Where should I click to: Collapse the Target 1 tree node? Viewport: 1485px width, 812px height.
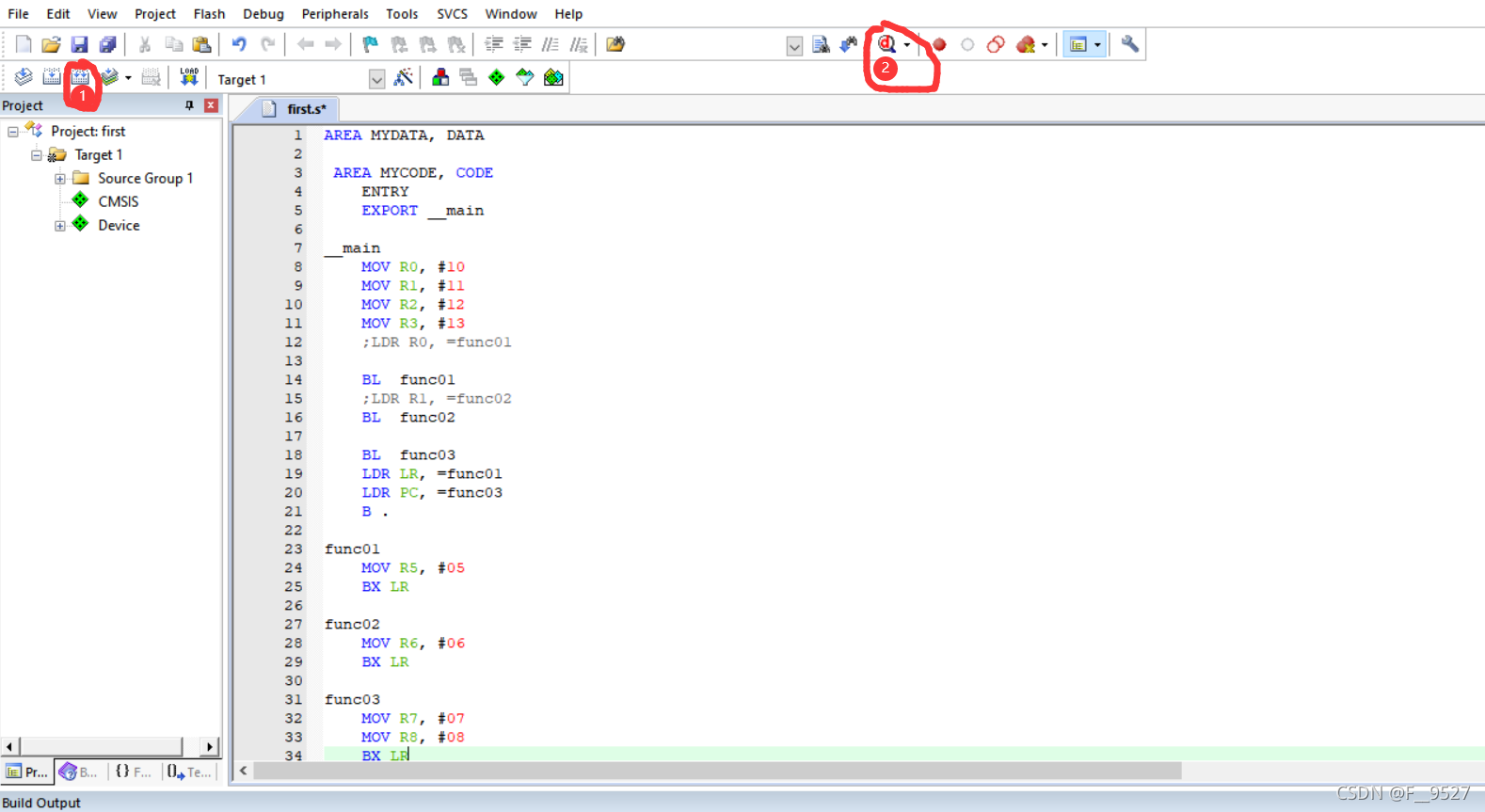37,155
